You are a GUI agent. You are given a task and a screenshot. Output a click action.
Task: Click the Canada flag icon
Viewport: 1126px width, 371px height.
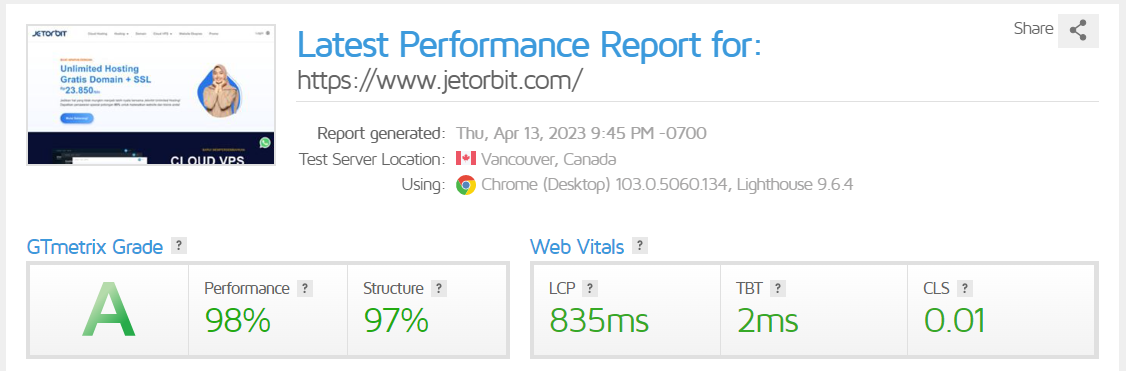(x=466, y=159)
